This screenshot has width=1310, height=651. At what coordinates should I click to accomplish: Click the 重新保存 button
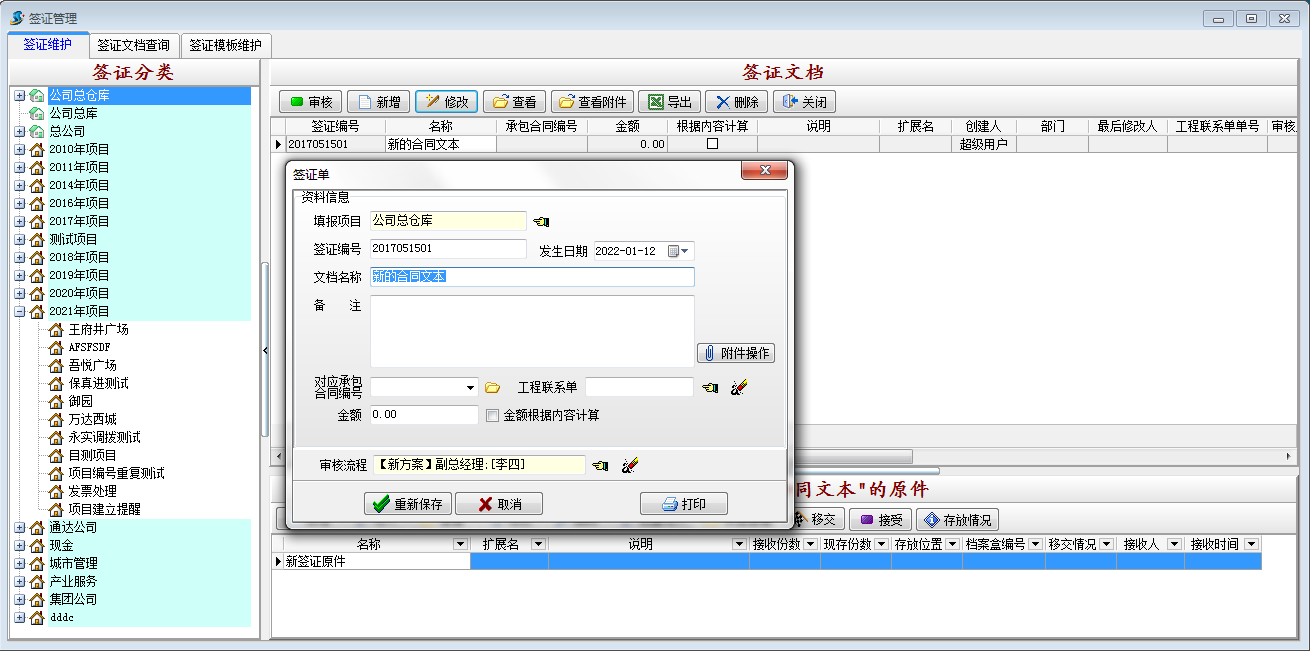[408, 504]
